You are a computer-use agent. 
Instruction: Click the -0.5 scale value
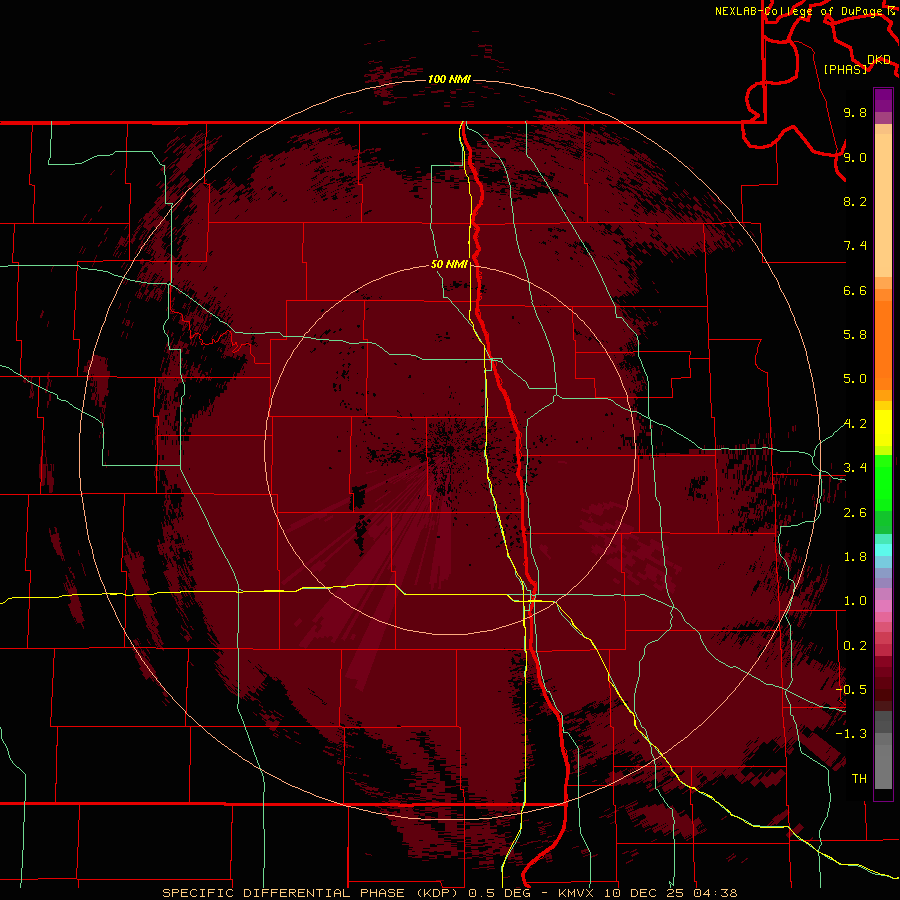(x=851, y=690)
